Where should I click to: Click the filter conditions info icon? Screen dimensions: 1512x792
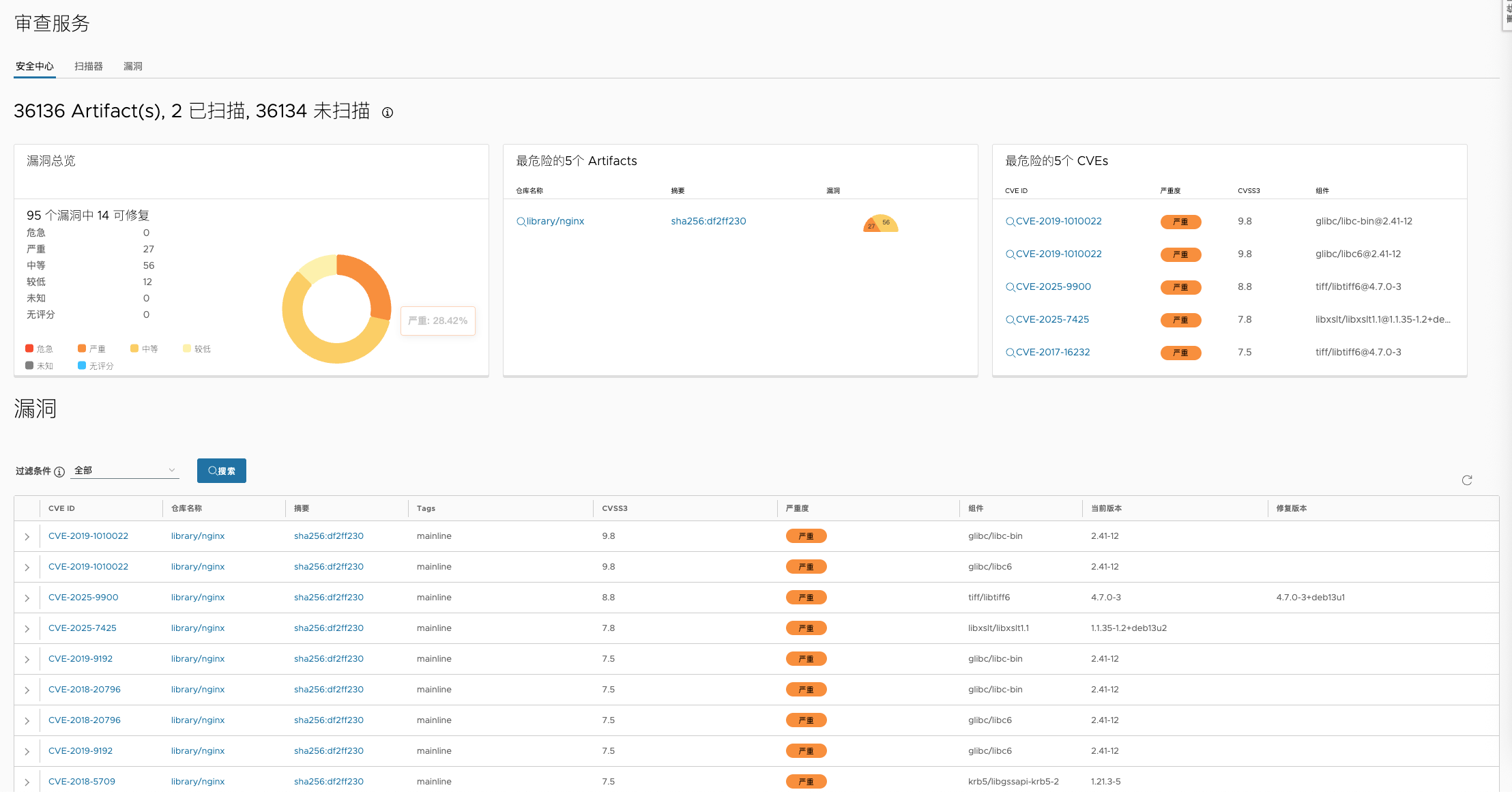coord(59,472)
